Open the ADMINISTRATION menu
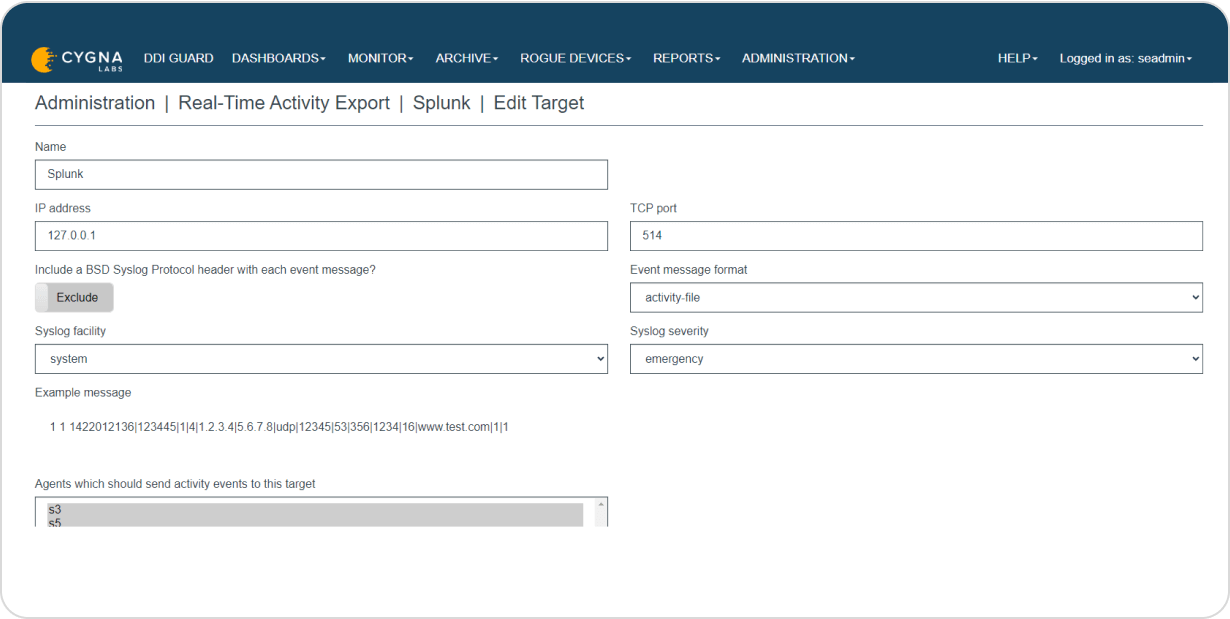The image size is (1230, 619). [797, 58]
